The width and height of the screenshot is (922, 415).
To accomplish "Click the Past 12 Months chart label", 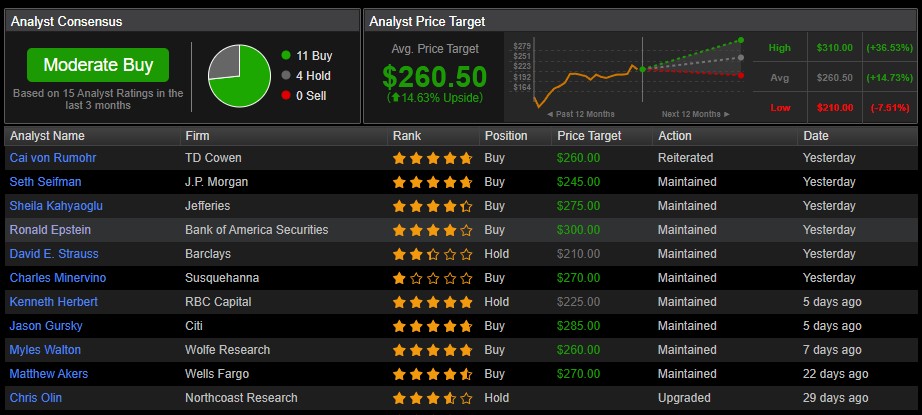I will pos(580,114).
